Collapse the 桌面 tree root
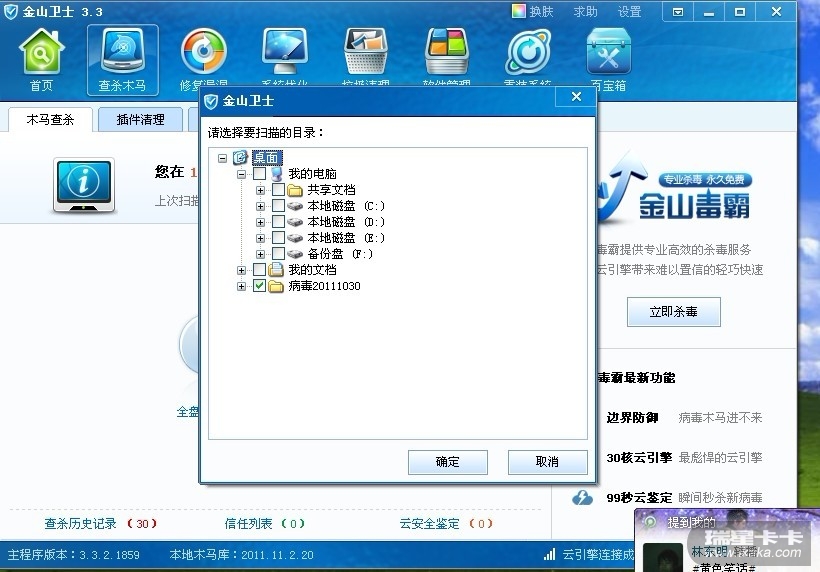 (222, 158)
